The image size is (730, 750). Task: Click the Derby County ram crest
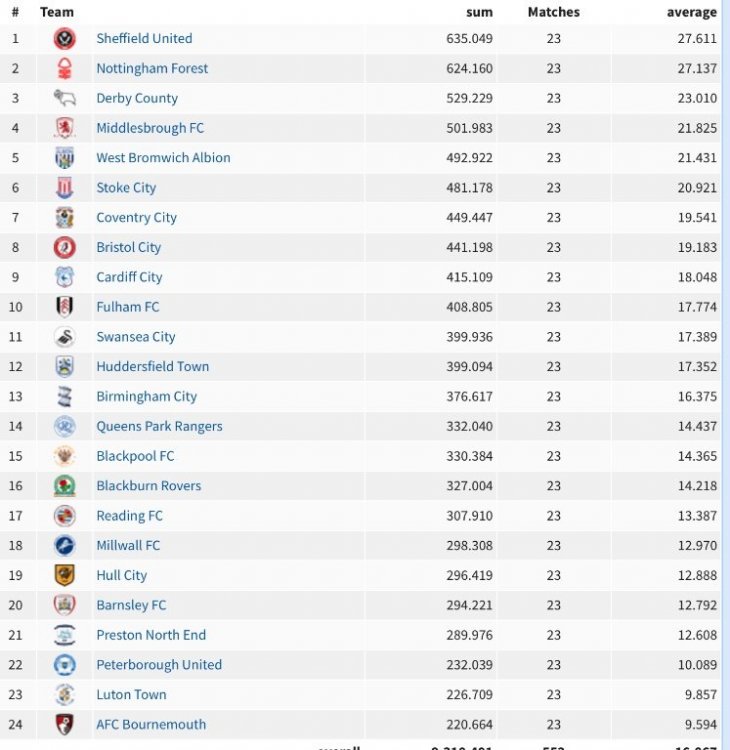[x=64, y=98]
